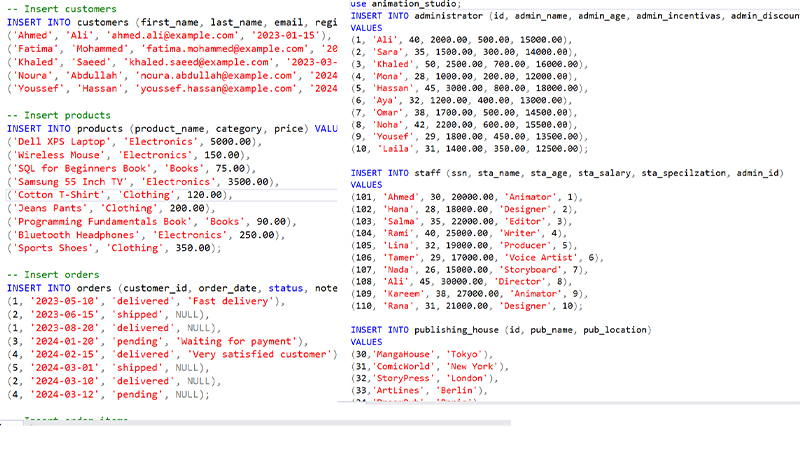
Task: Click the order row dated '2023-08-20'
Action: click(114, 328)
